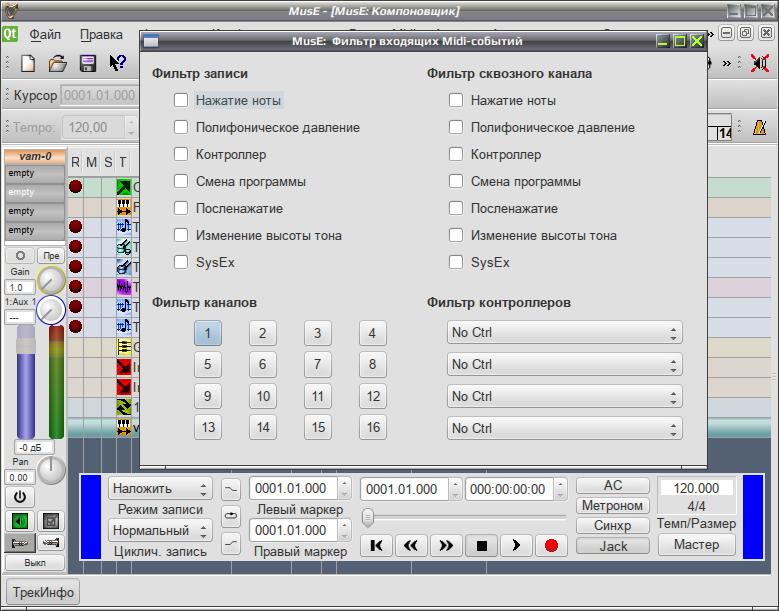This screenshot has width=779, height=611.
Task: Toggle the loop icon in transport panel
Action: 231,516
